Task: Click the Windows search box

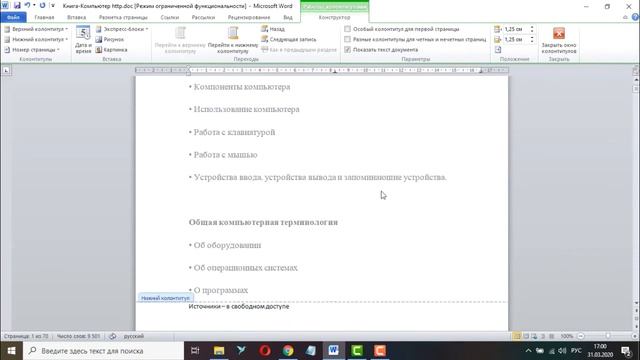Action: [x=104, y=351]
